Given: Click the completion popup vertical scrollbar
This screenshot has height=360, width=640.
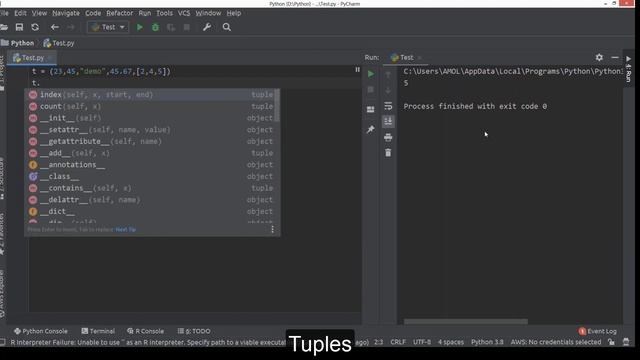Looking at the screenshot, I should click(277, 105).
